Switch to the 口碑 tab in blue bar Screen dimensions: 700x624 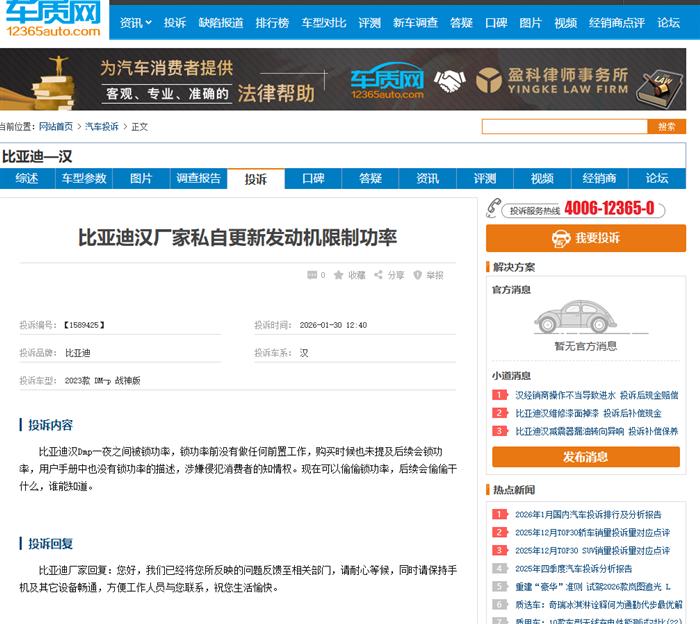tap(313, 179)
